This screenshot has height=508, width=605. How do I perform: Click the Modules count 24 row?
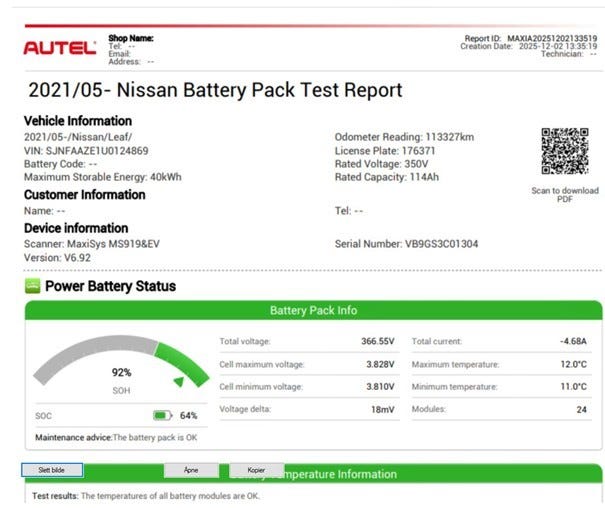tap(501, 409)
